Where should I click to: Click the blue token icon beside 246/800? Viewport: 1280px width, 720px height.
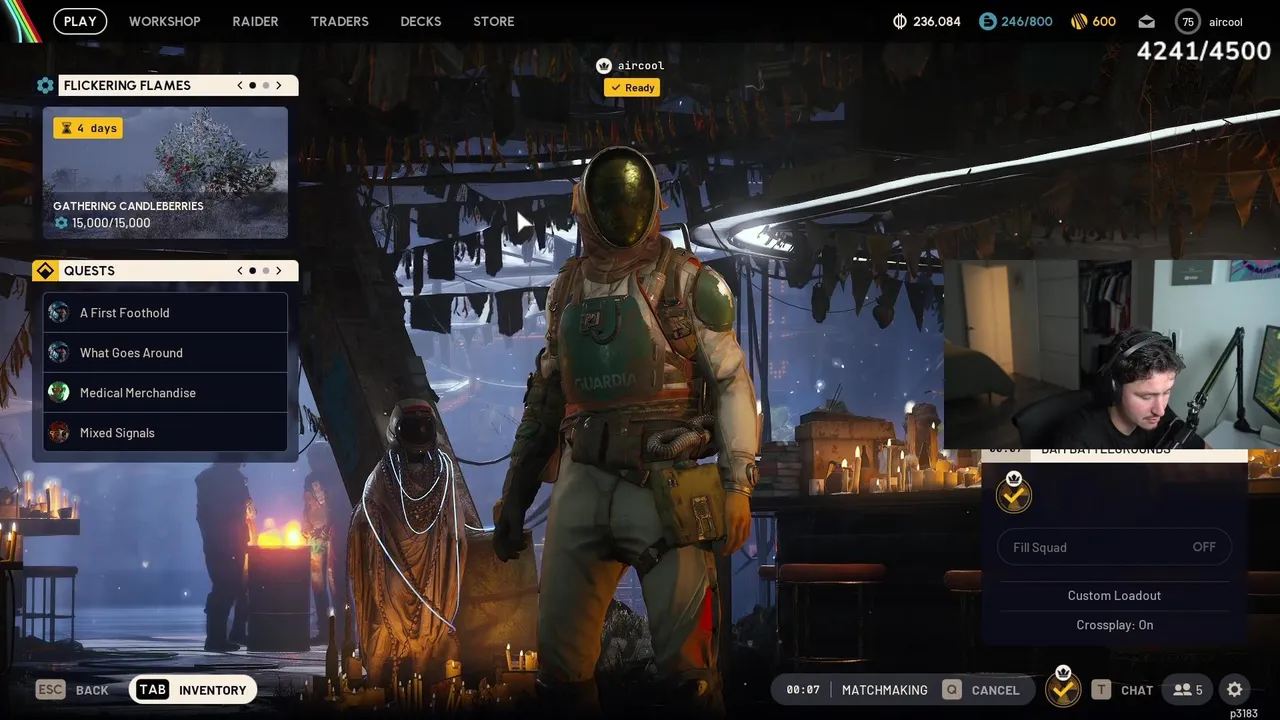(987, 21)
